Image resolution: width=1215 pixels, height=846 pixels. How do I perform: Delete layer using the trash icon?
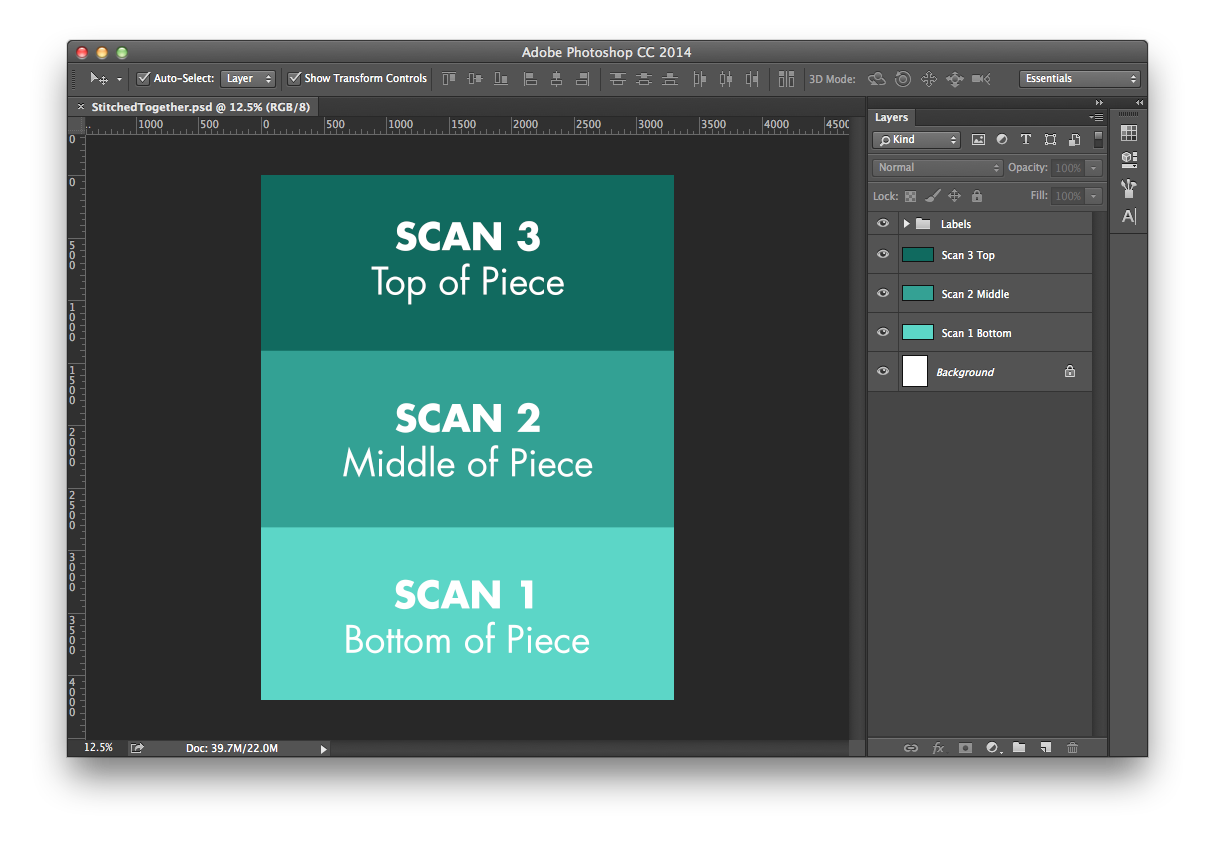coord(1072,747)
